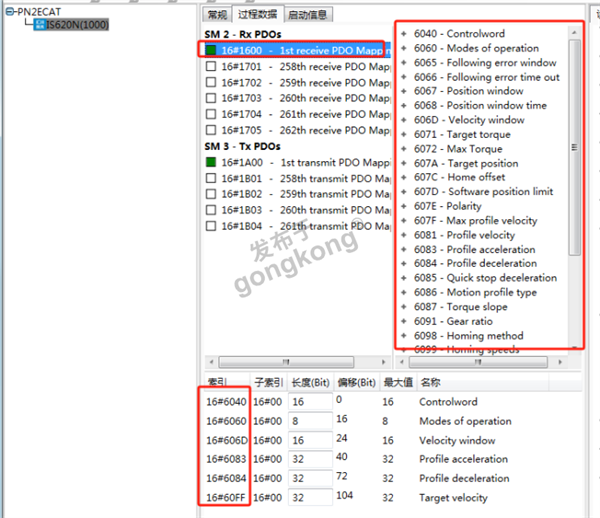Switch to the 过程数据 tab
This screenshot has height=518, width=600.
click(x=258, y=14)
